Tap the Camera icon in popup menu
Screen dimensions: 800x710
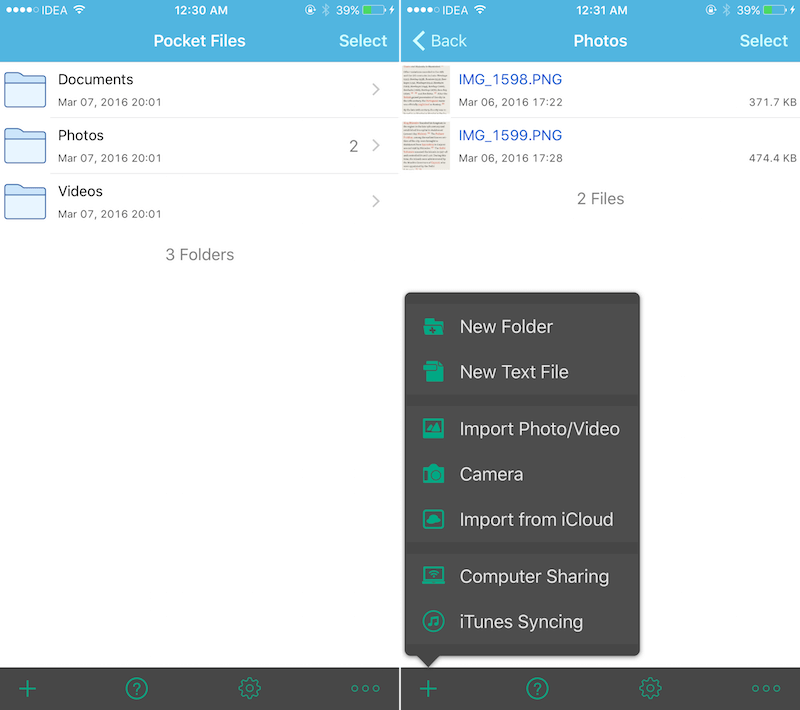[433, 474]
